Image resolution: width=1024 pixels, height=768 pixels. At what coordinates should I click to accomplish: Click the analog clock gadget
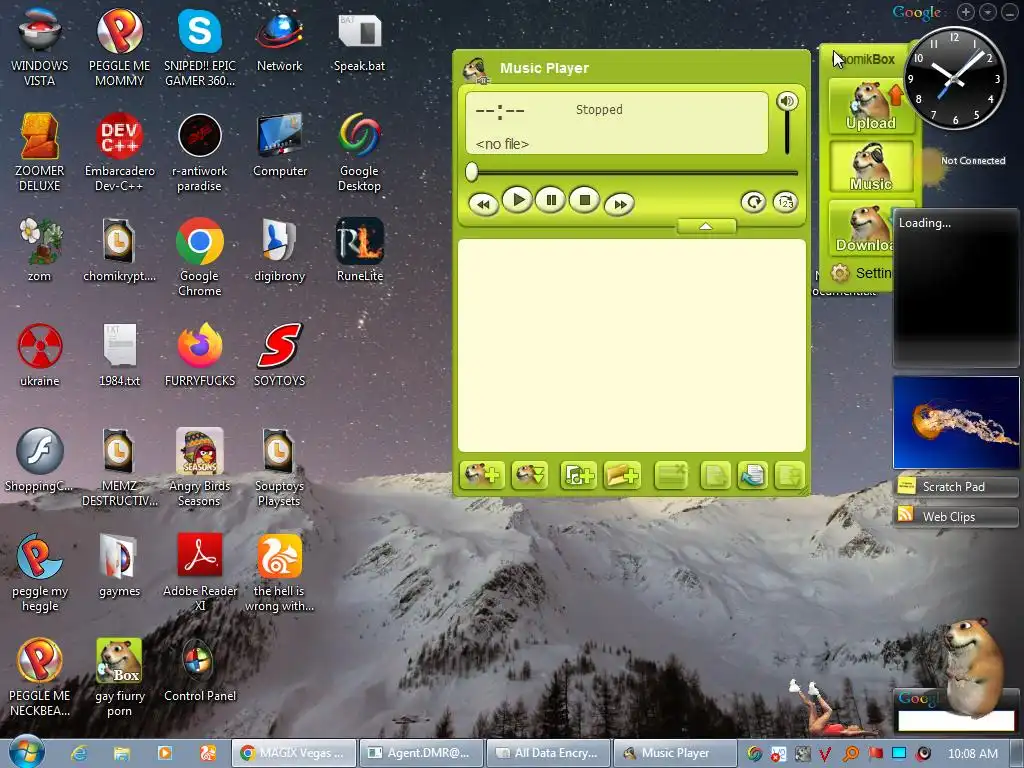coord(954,78)
